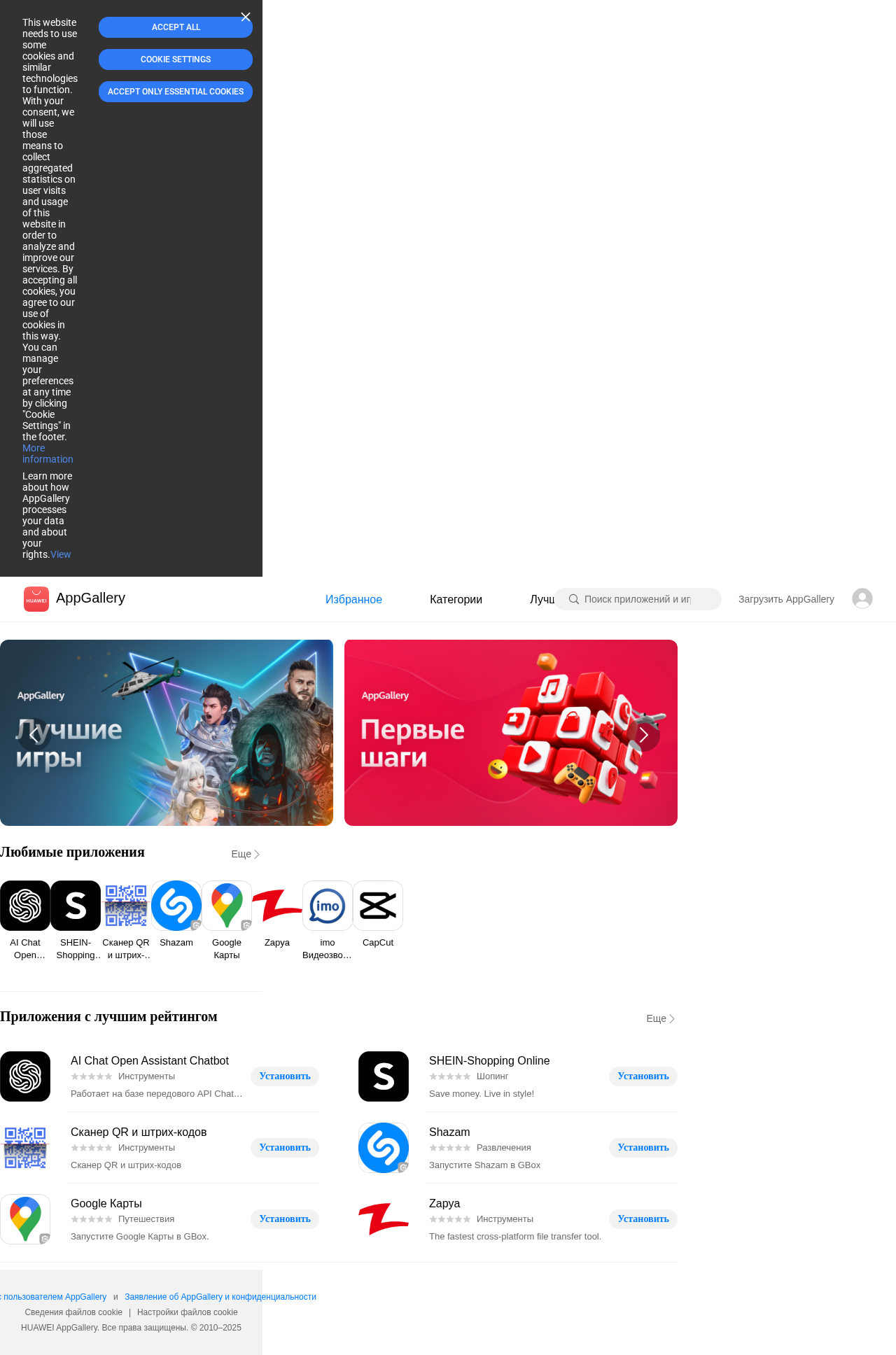Open imo icon in favorites row
Image resolution: width=896 pixels, height=1355 pixels.
328,906
